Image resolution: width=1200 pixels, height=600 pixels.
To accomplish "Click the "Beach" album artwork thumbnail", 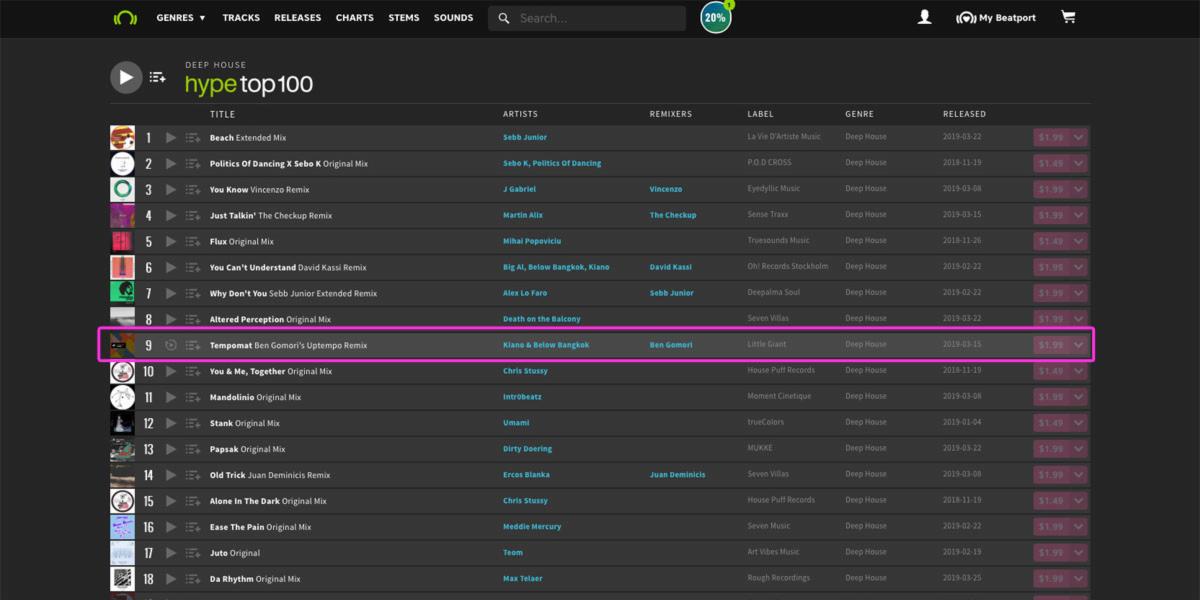I will [122, 137].
